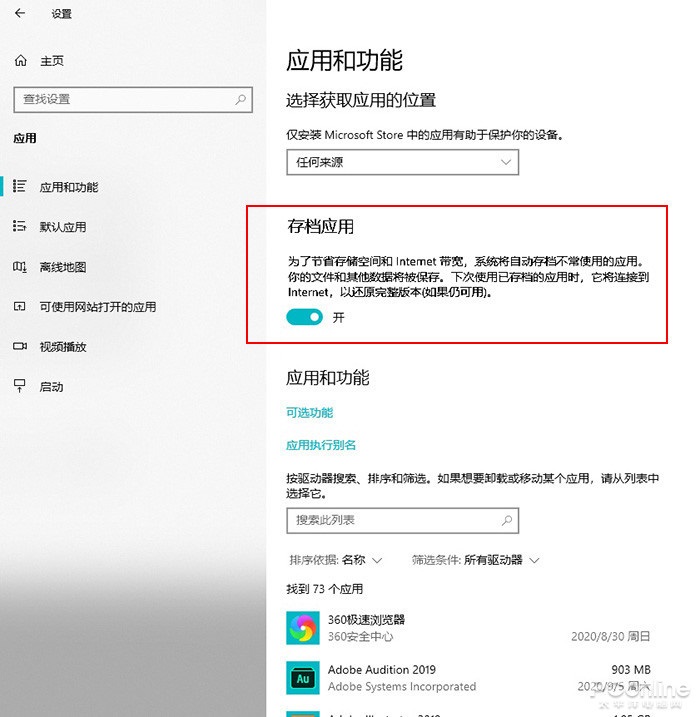Click the back arrow in Settings
This screenshot has height=717, width=700.
[20, 13]
